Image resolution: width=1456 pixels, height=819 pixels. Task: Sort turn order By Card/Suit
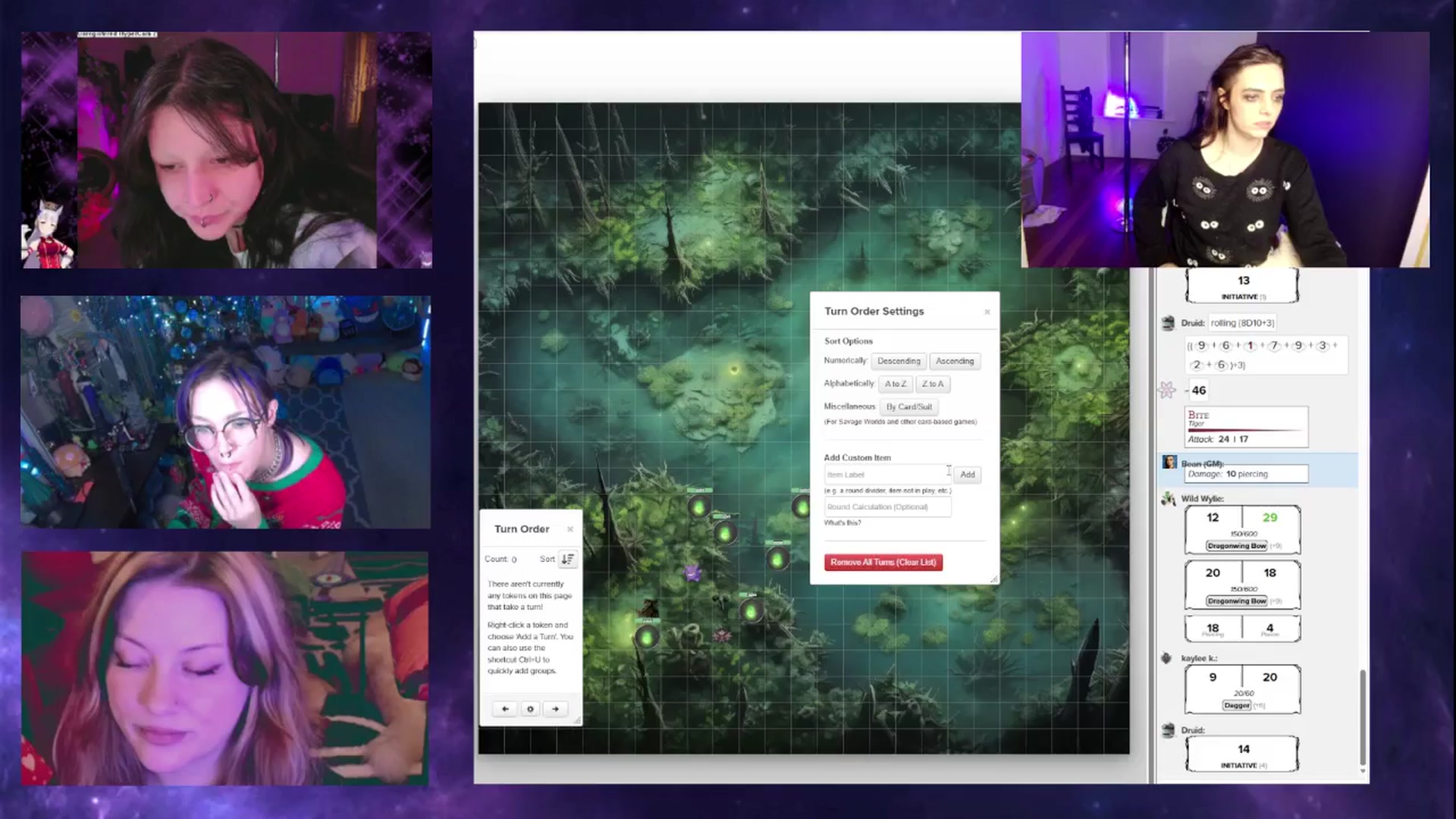(909, 407)
